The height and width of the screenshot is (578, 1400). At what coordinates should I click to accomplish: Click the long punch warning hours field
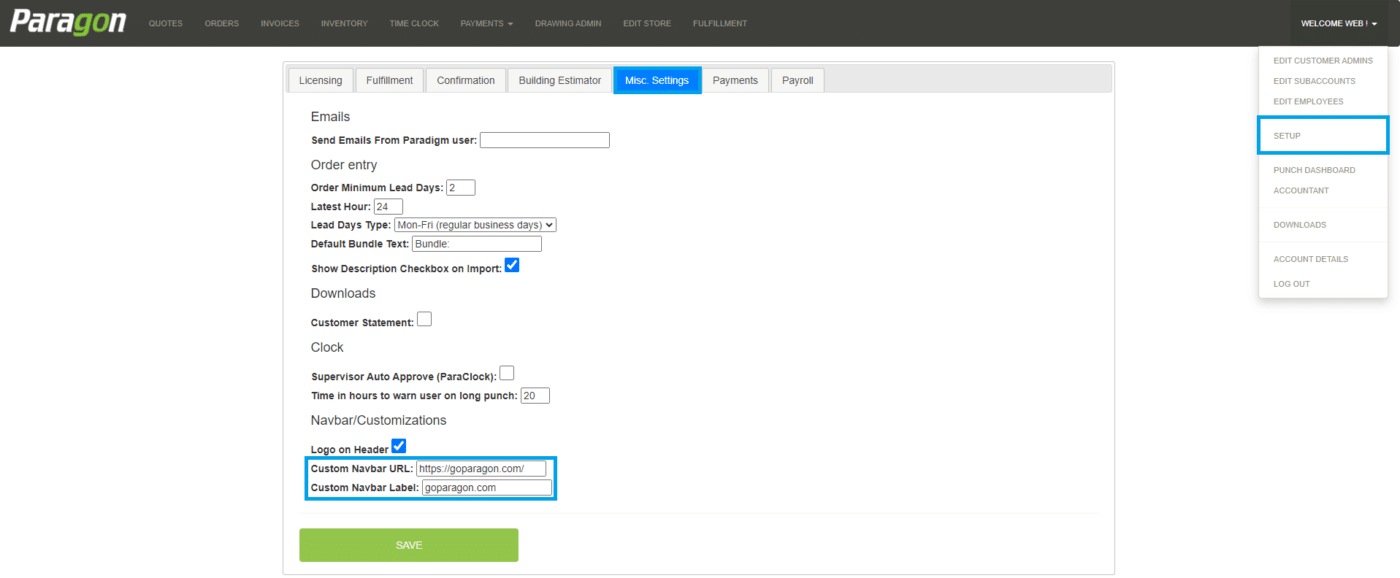[535, 396]
